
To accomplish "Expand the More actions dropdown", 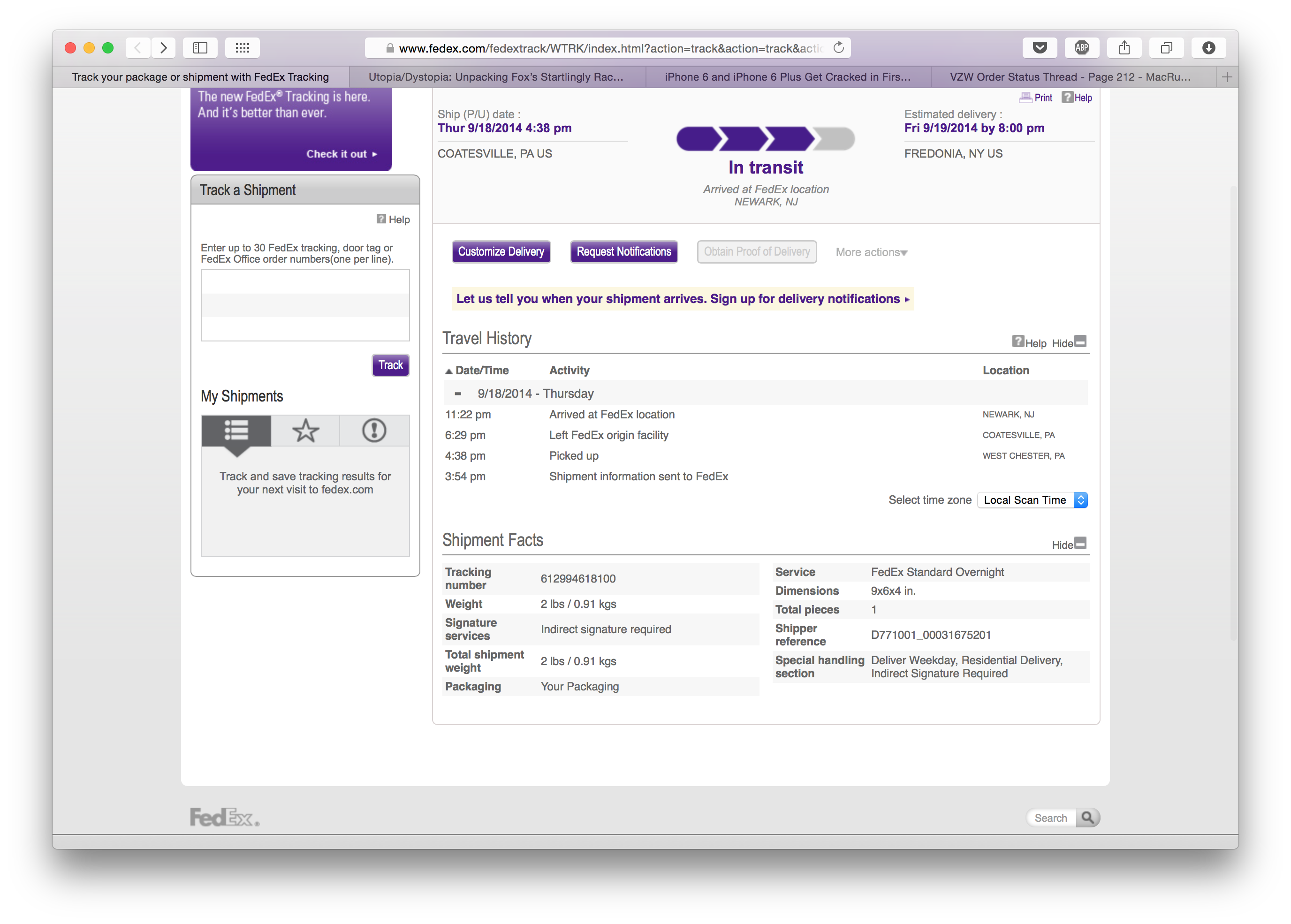I will tap(871, 252).
